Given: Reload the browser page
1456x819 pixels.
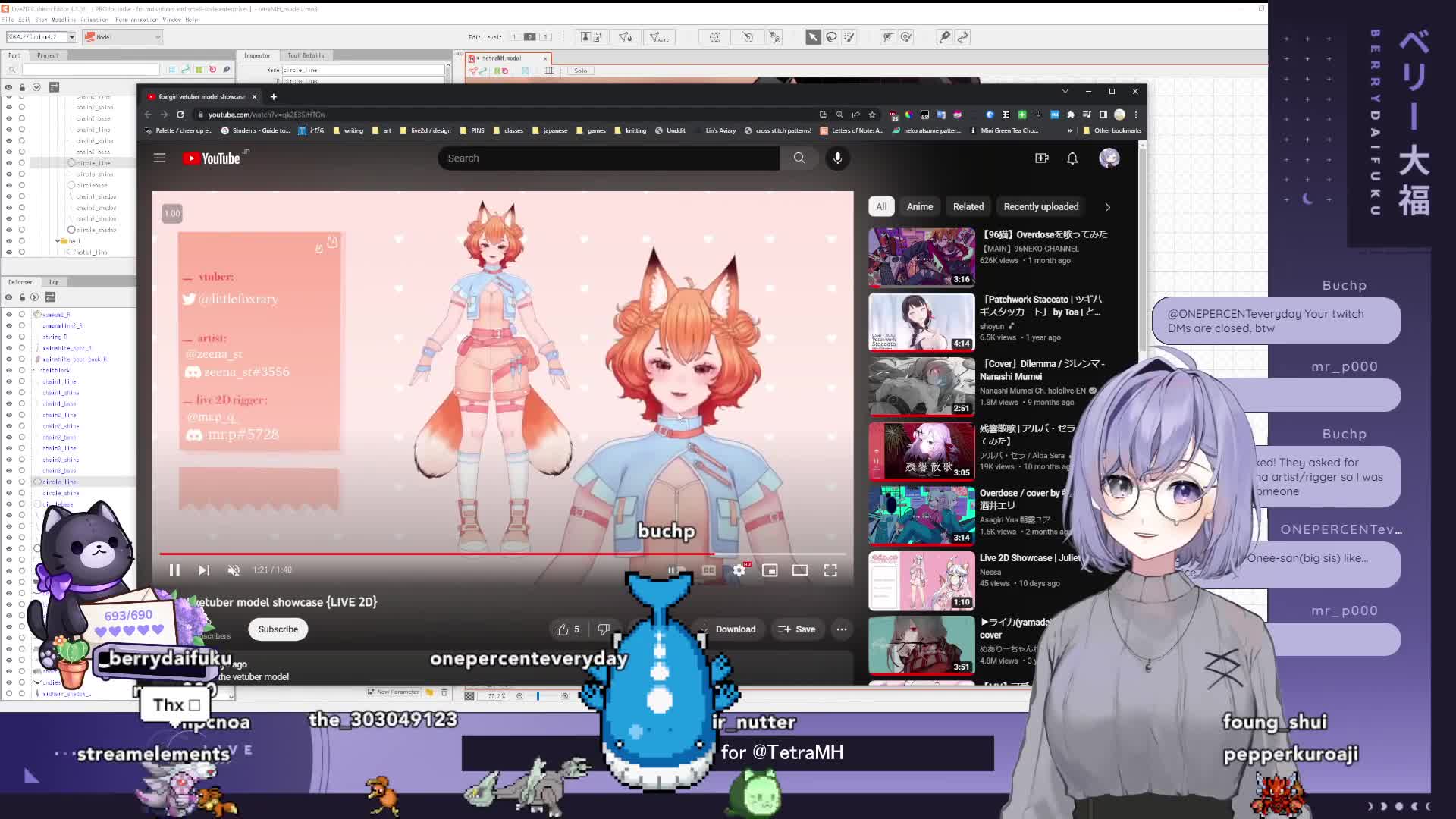Looking at the screenshot, I should (x=180, y=115).
